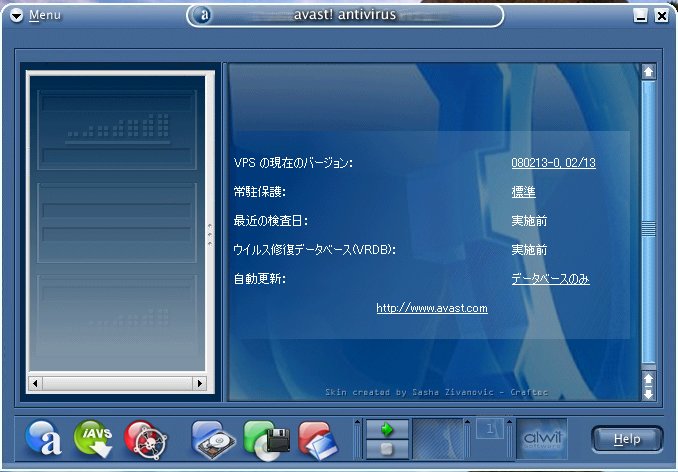Stop scan with grey stop button

(x=387, y=449)
